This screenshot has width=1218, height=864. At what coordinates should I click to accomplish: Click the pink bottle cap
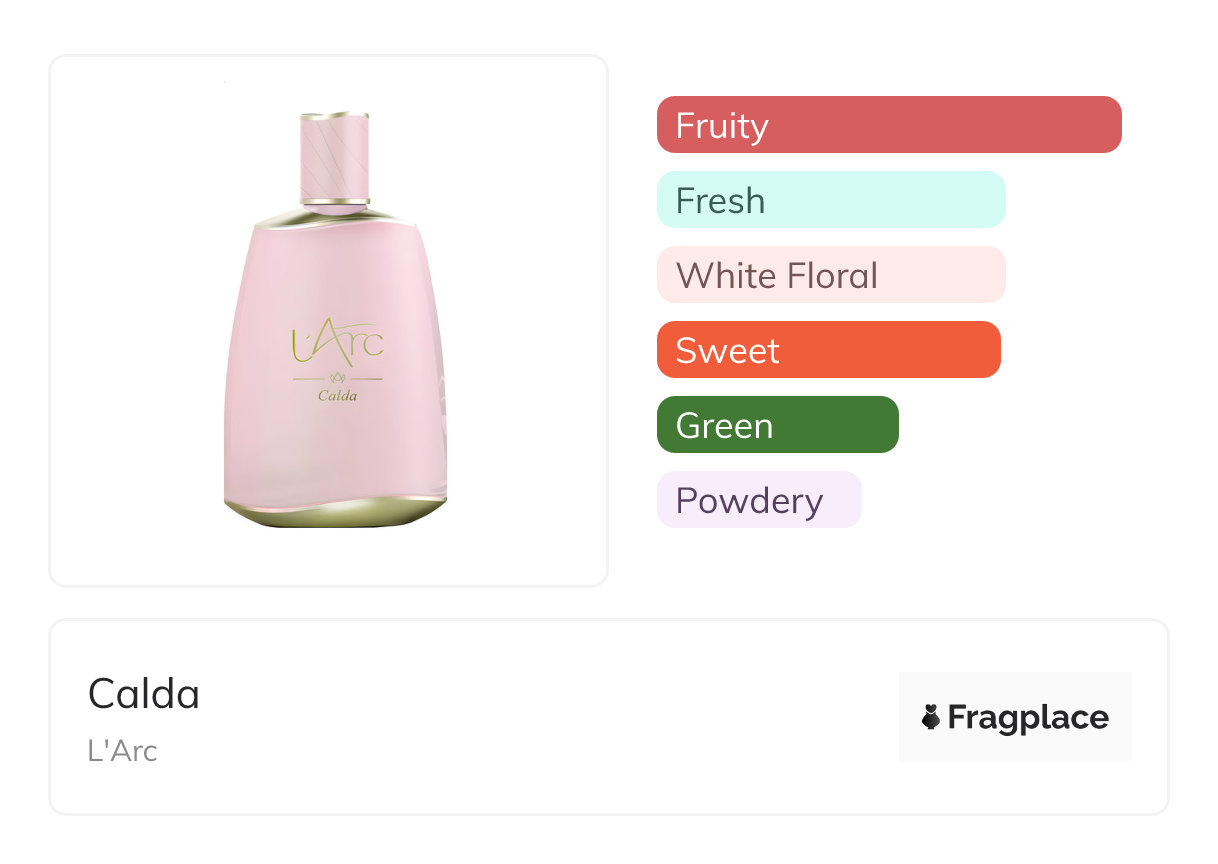point(335,156)
